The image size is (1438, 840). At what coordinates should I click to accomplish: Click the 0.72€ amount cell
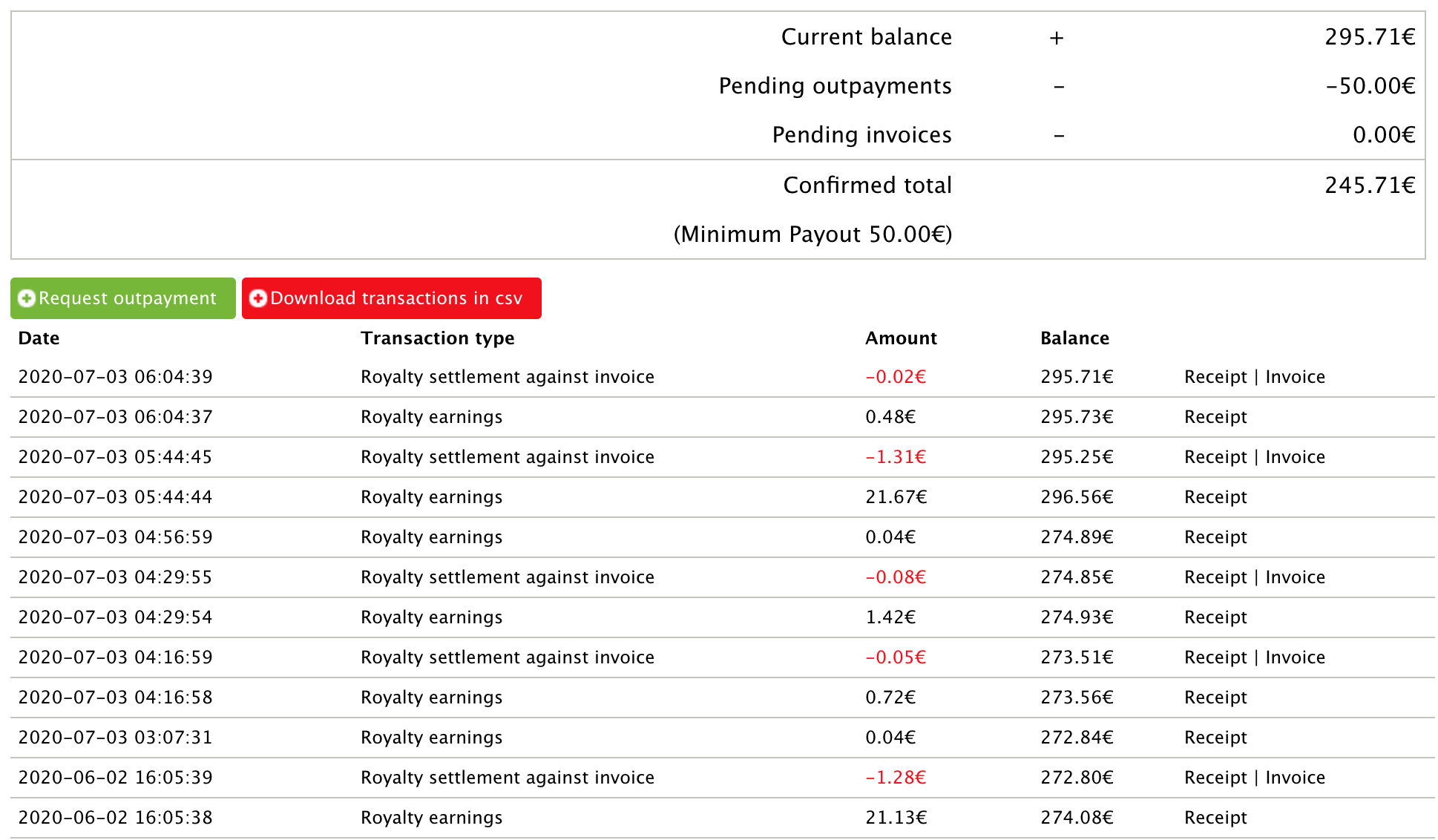click(x=890, y=698)
